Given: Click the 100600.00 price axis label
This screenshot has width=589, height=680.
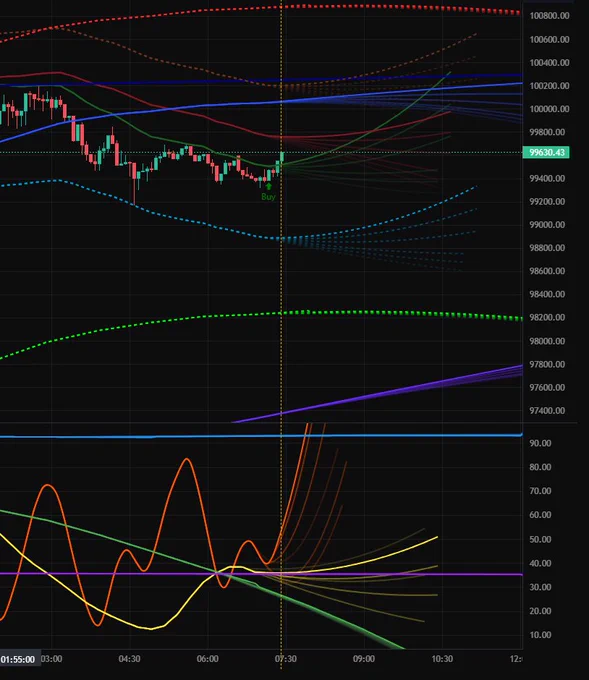Looking at the screenshot, I should coord(549,39).
